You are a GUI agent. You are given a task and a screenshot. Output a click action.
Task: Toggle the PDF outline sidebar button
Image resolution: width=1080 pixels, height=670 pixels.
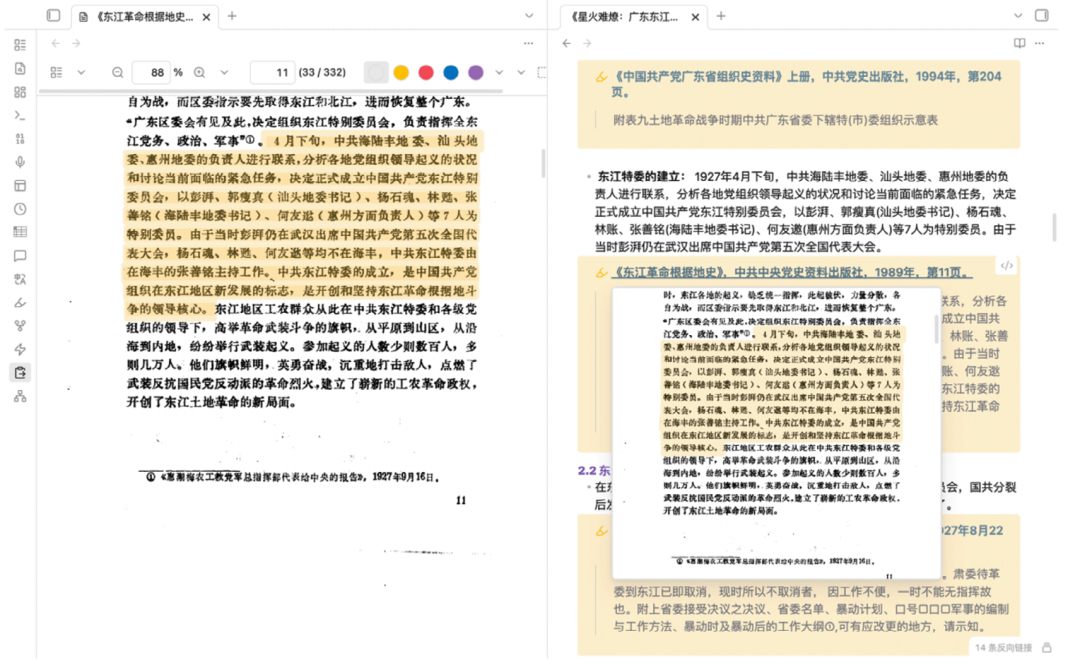pyautogui.click(x=56, y=72)
